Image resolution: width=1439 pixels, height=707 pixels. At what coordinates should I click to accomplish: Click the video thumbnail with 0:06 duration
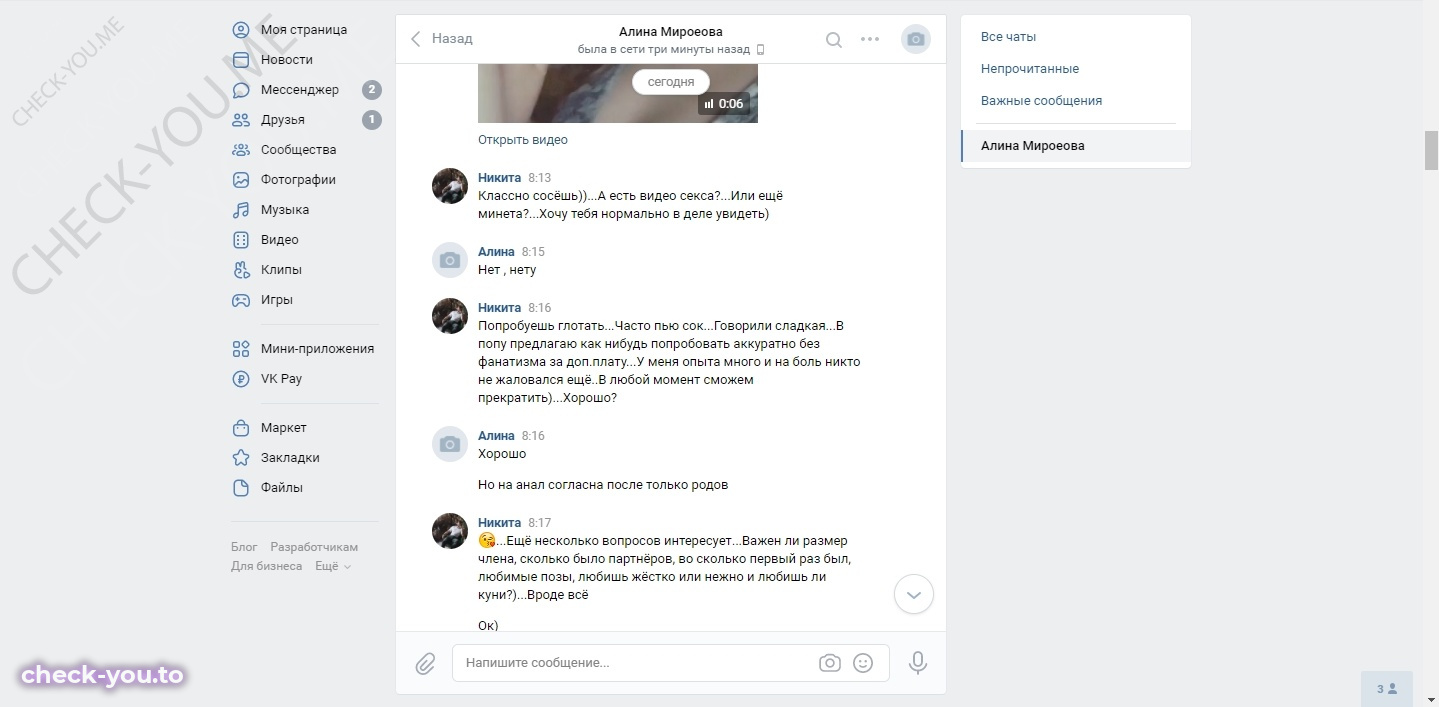click(618, 94)
